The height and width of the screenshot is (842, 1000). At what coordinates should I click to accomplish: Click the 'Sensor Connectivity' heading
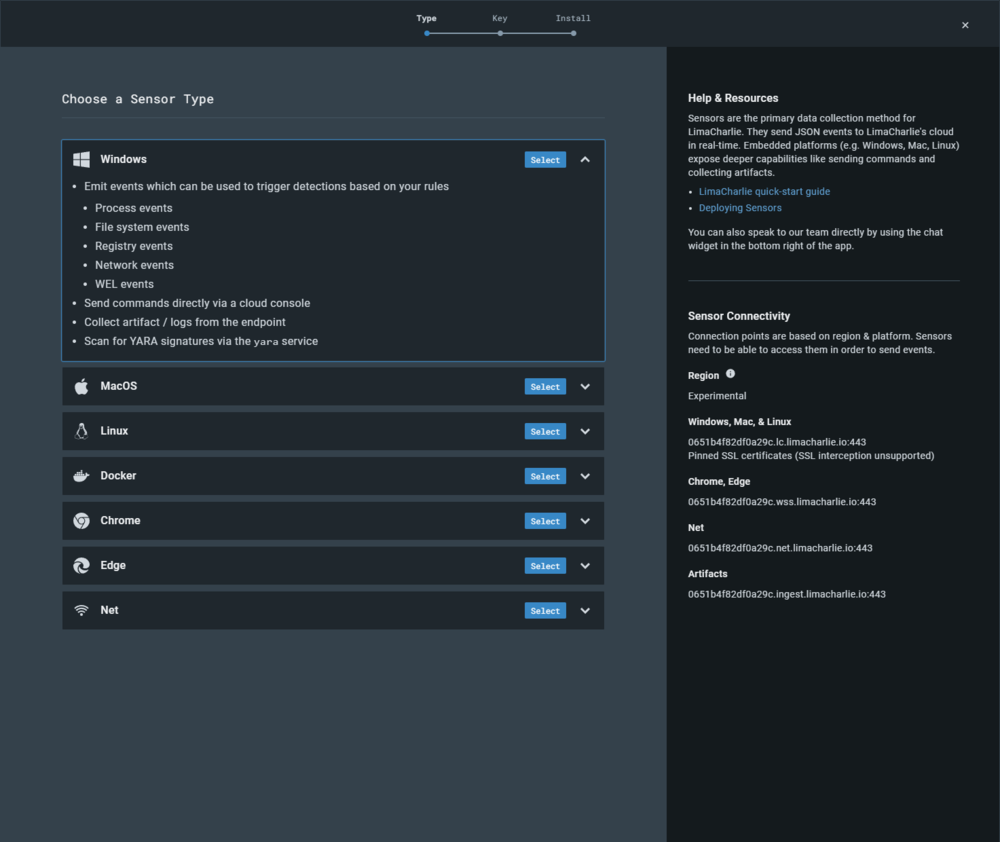coord(739,316)
